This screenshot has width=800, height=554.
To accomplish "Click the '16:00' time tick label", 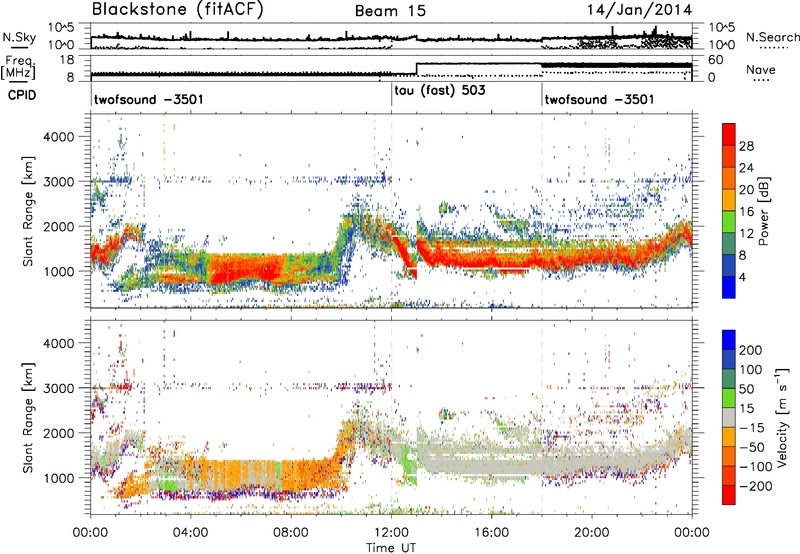I will click(x=491, y=533).
